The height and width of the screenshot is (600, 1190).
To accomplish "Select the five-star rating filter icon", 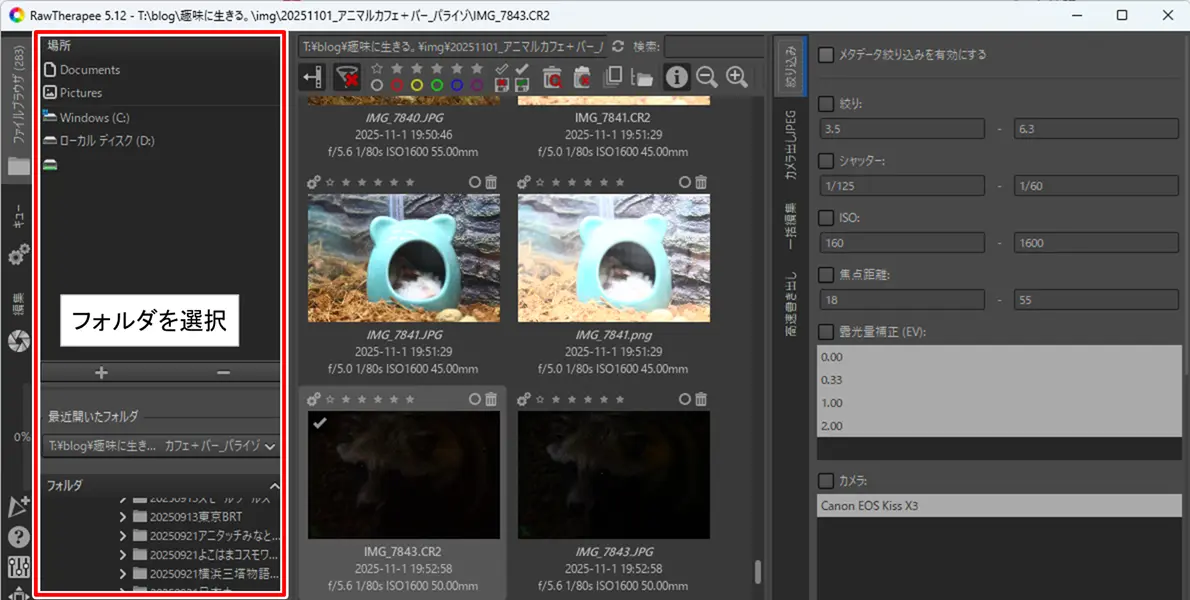I will coord(477,68).
